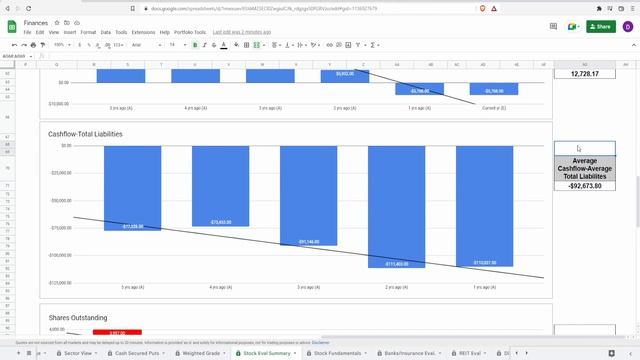Open vertical align dropdown
This screenshot has width=640, height=360.
point(289,45)
